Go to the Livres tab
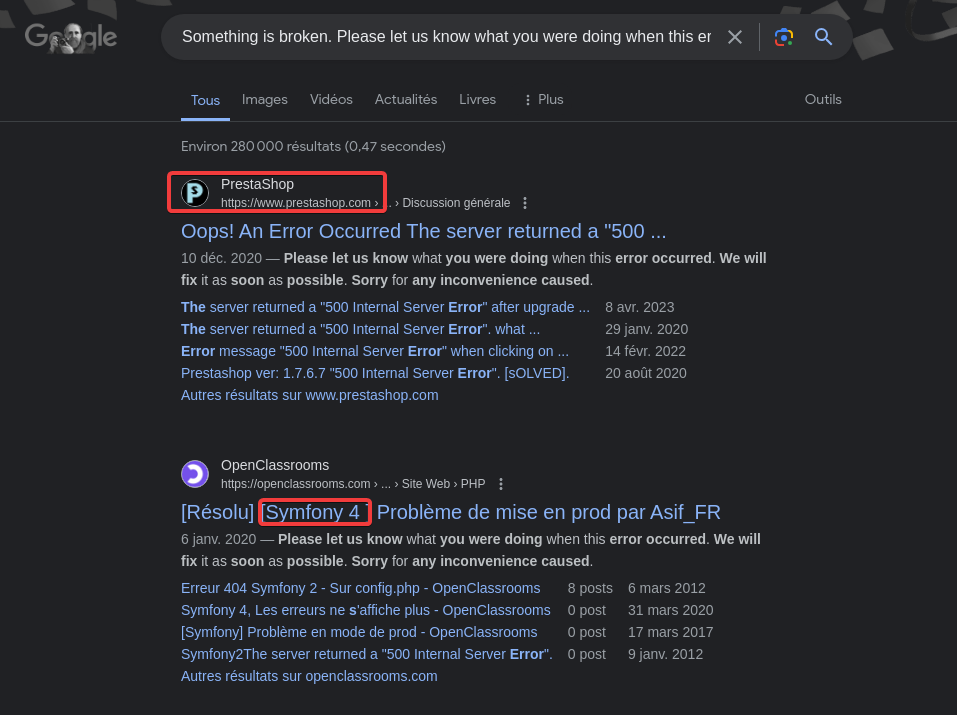Viewport: 957px width, 715px height. tap(477, 100)
